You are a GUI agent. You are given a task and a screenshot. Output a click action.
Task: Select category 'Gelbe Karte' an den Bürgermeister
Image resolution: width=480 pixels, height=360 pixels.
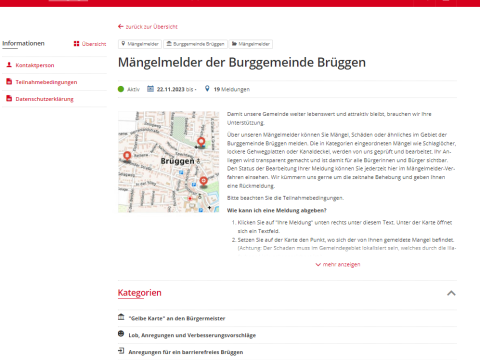click(x=177, y=318)
